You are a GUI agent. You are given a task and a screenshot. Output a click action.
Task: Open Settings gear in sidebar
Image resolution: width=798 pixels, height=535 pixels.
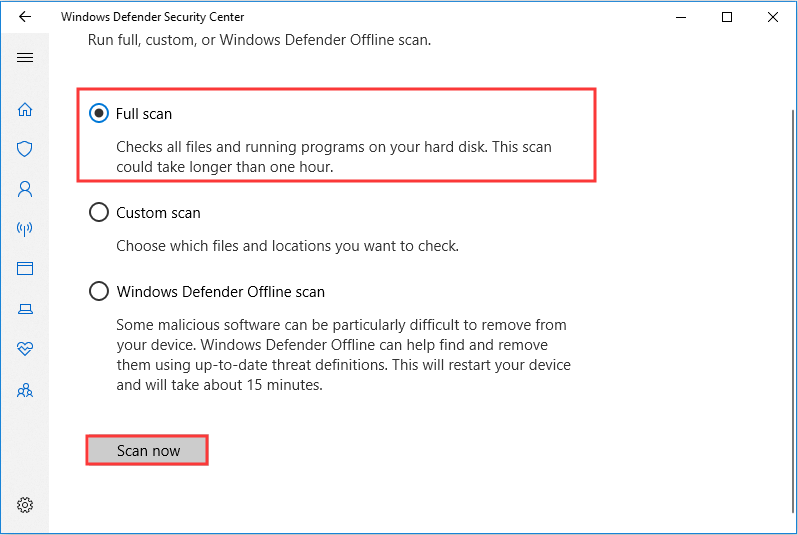(x=25, y=504)
